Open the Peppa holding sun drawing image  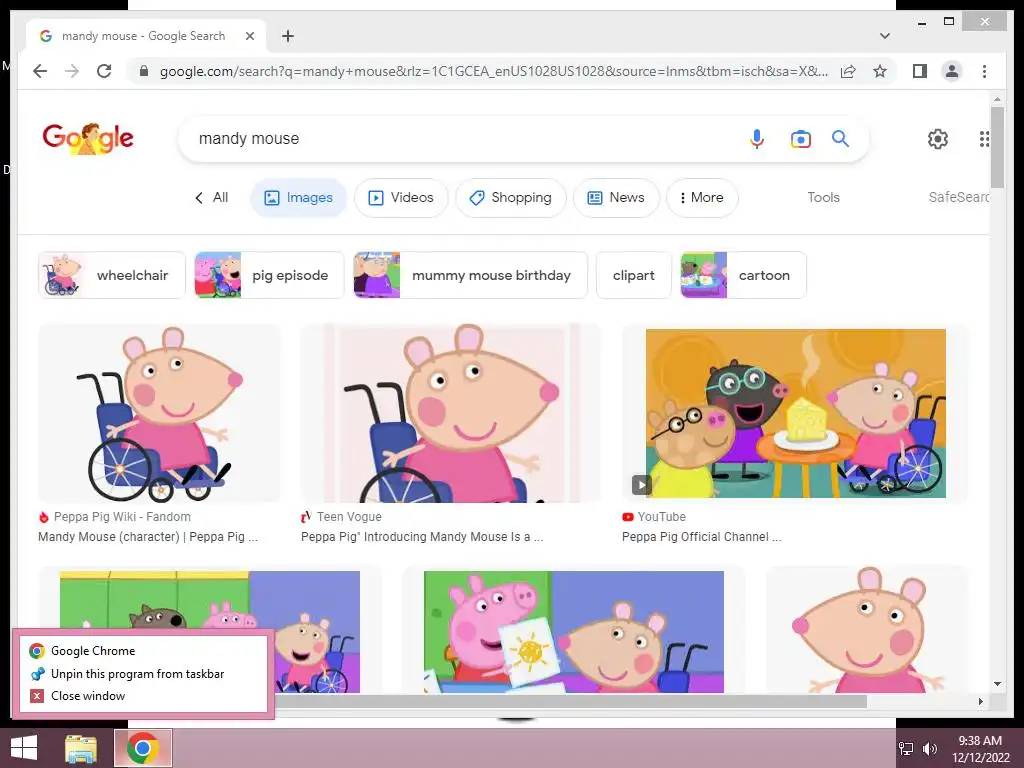pos(573,632)
